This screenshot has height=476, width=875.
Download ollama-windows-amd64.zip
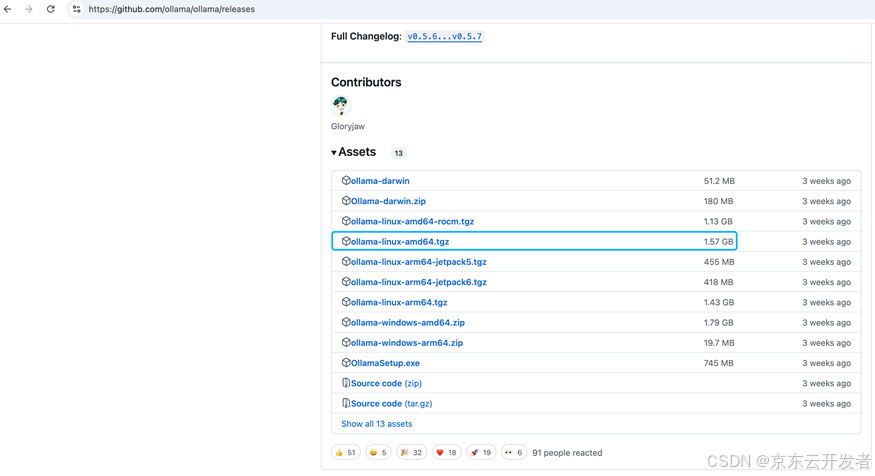408,323
